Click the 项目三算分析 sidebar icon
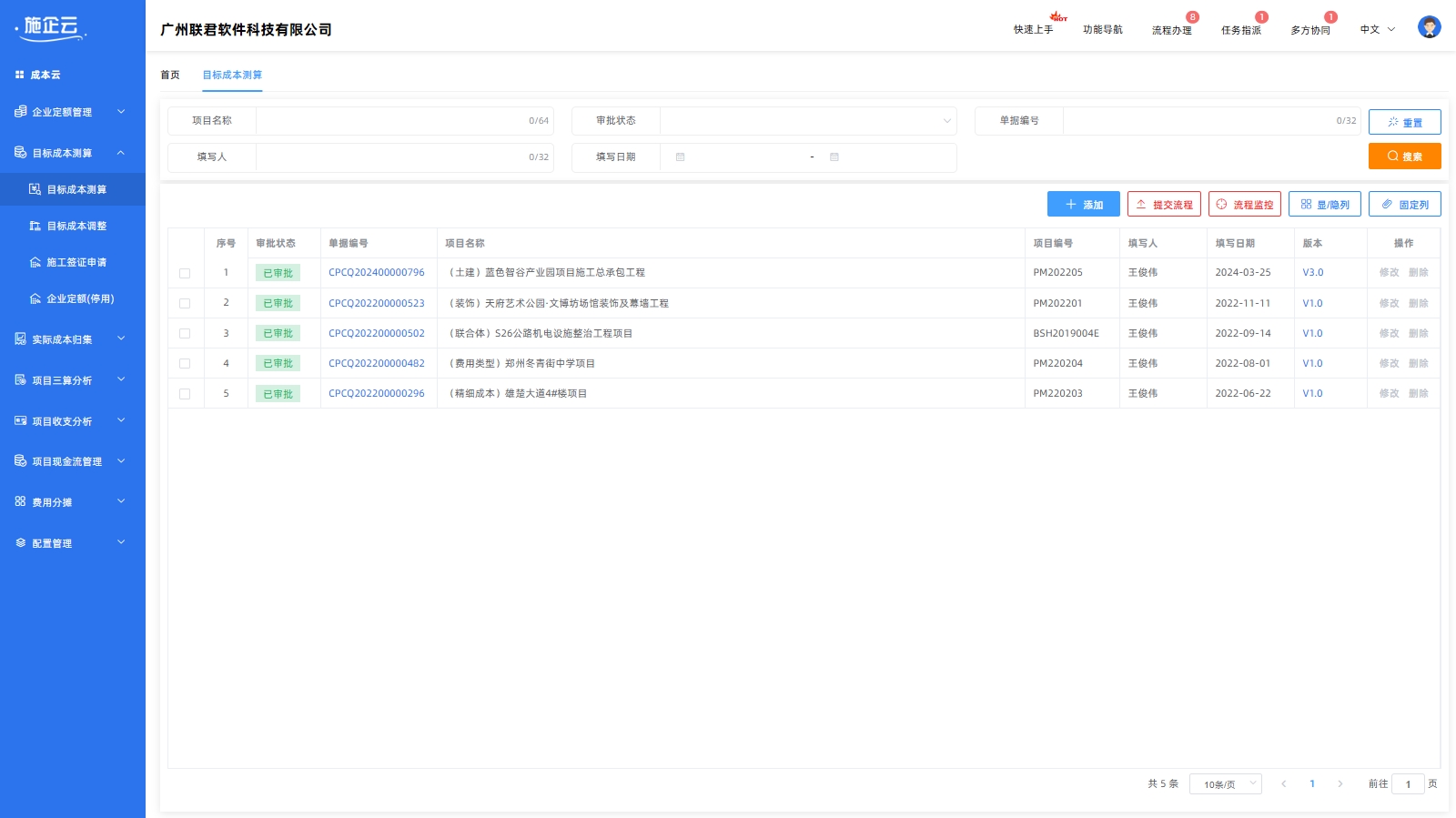The height and width of the screenshot is (818, 1456). [x=20, y=380]
